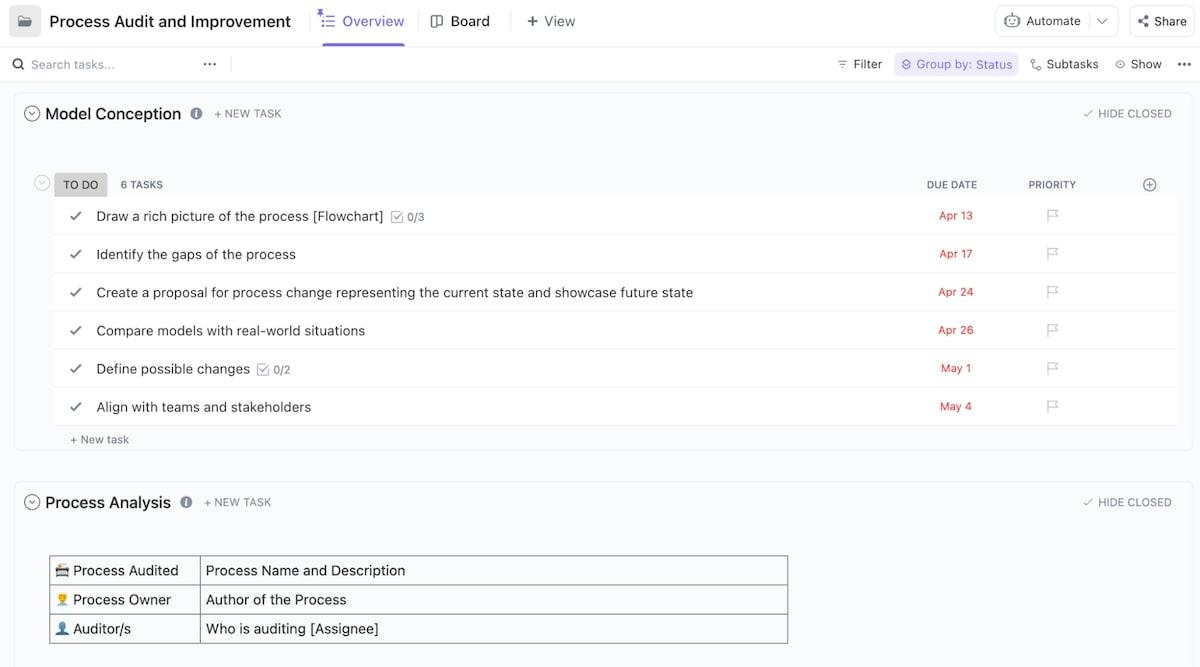Collapse the Process Analysis section
This screenshot has height=667, width=1200.
[x=32, y=502]
